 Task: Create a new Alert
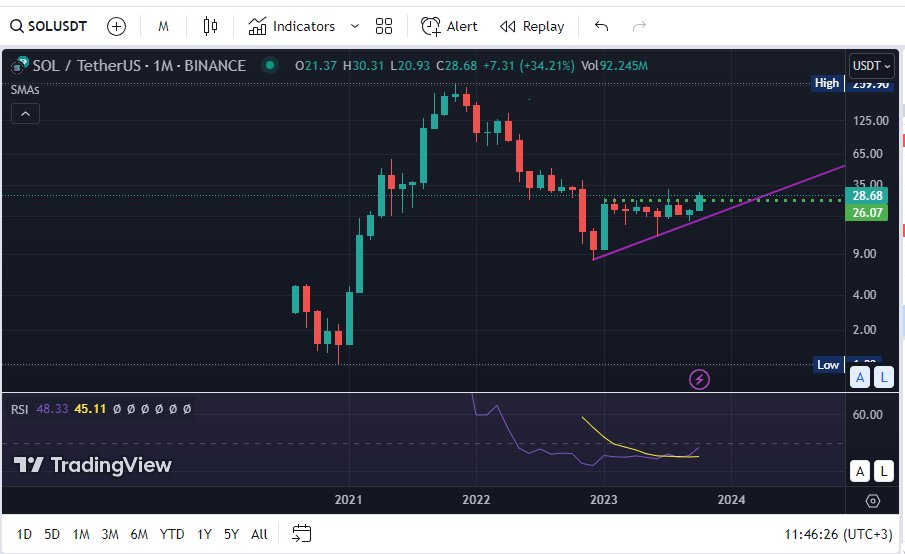click(449, 26)
